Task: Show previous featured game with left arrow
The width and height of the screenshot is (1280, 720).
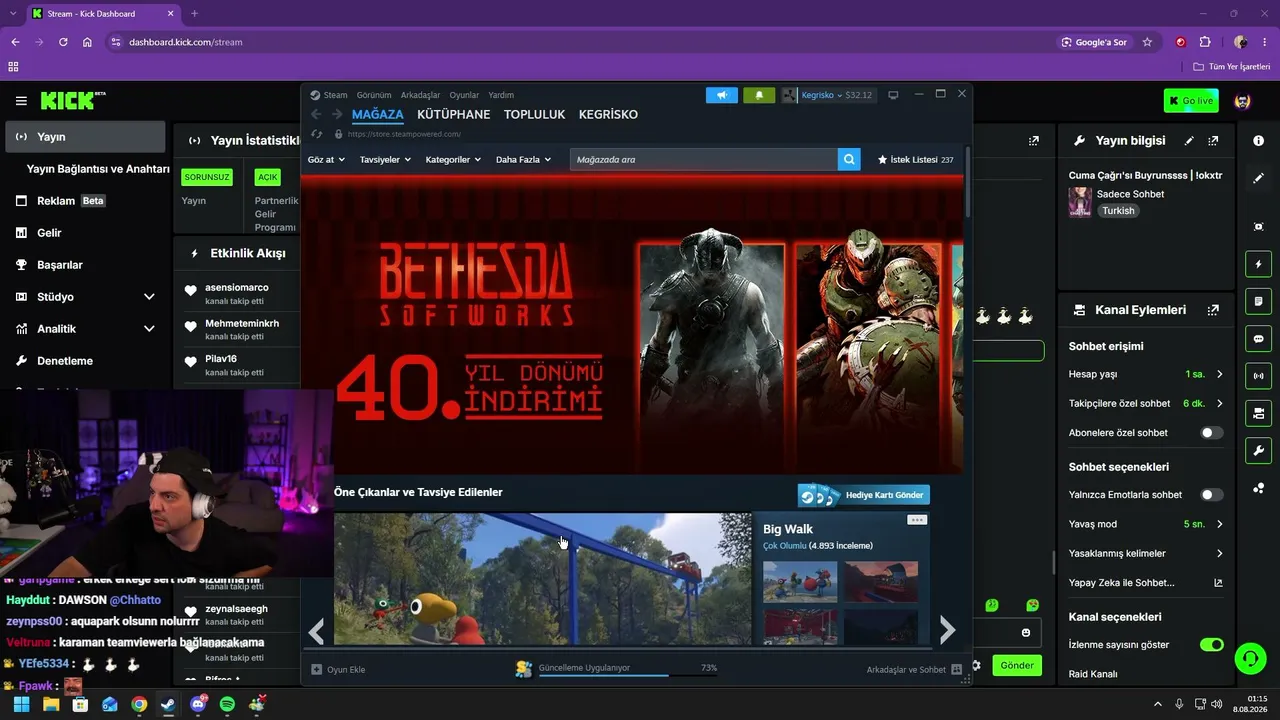Action: (x=317, y=631)
